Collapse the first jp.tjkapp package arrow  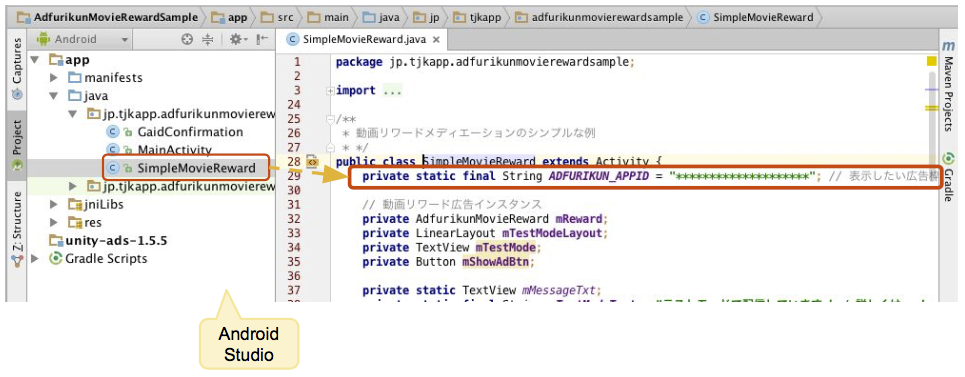(73, 114)
